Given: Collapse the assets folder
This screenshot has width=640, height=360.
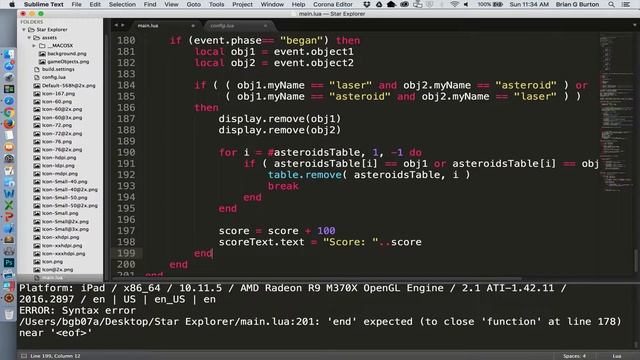Looking at the screenshot, I should 30,38.
